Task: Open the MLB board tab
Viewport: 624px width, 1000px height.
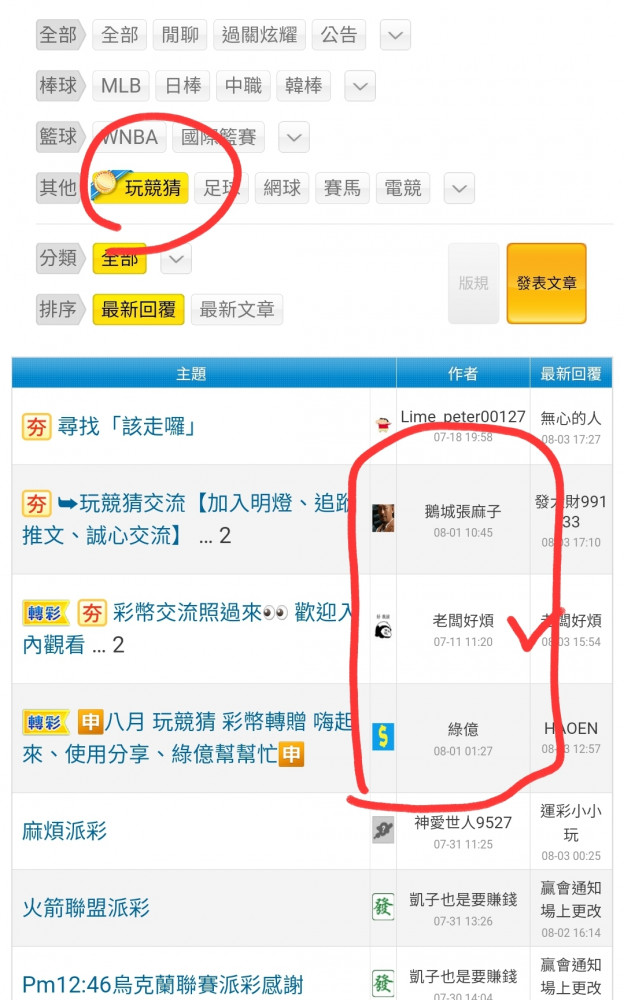Action: pyautogui.click(x=121, y=86)
